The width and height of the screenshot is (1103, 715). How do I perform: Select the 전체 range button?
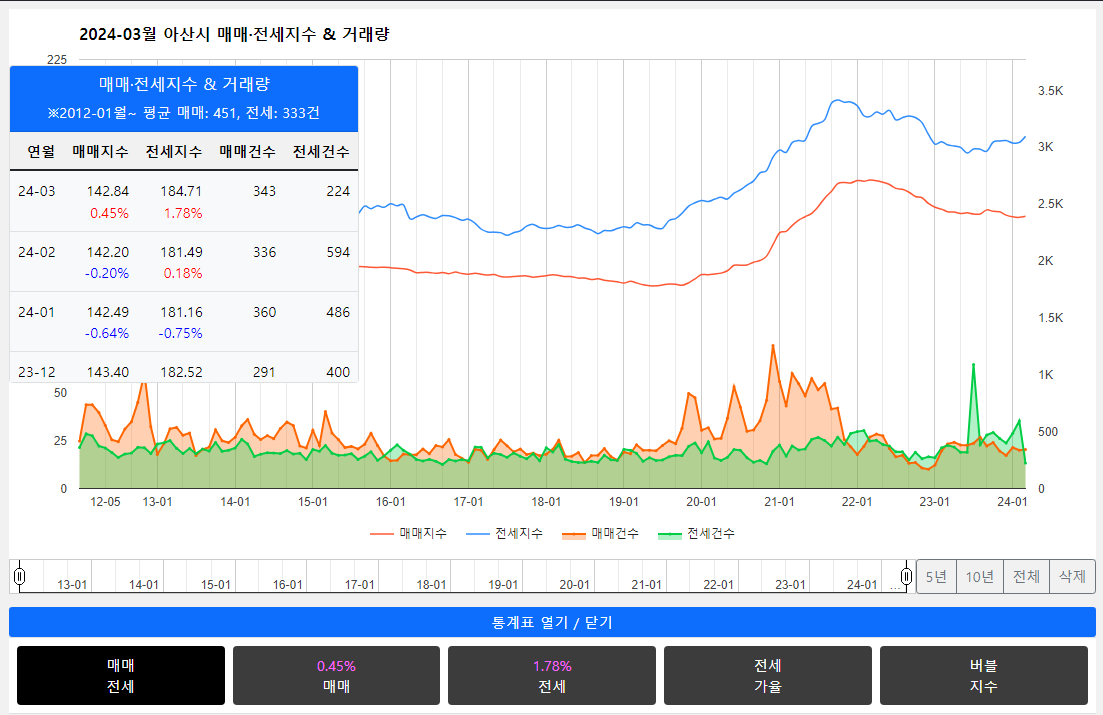1026,577
